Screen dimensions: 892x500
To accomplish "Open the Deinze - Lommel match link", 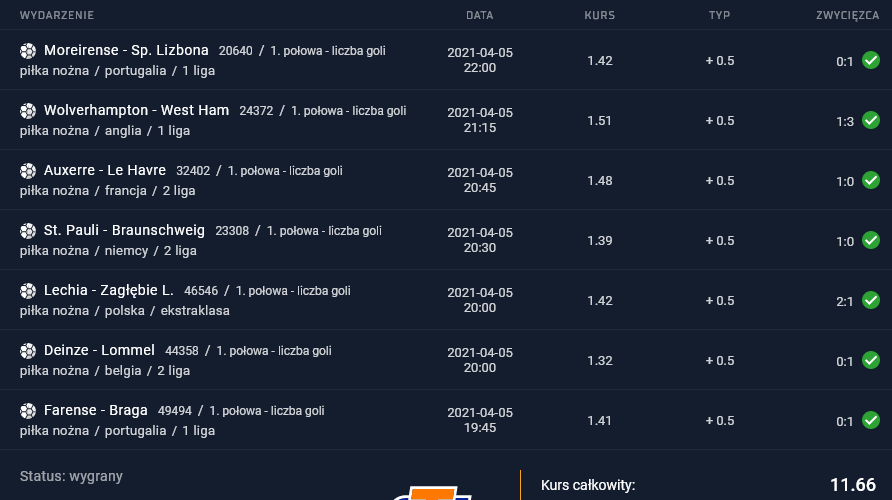I will pos(99,350).
